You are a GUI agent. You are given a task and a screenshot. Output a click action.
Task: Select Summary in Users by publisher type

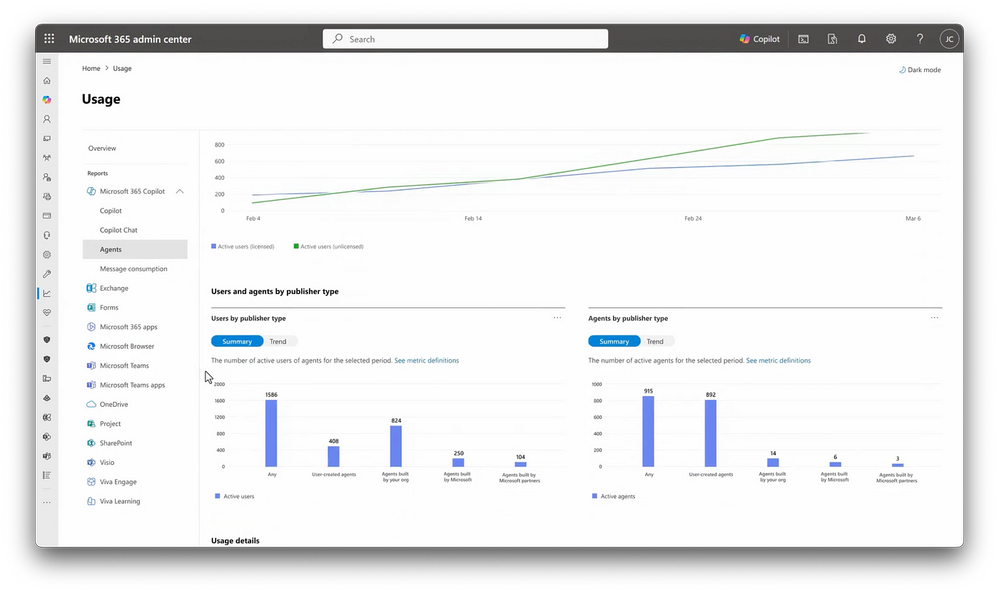[237, 342]
